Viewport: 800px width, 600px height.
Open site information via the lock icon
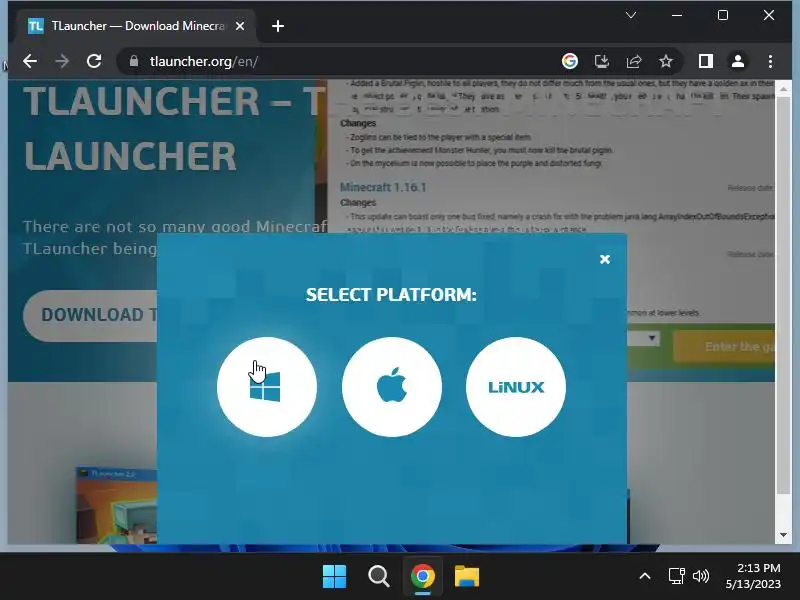(134, 61)
